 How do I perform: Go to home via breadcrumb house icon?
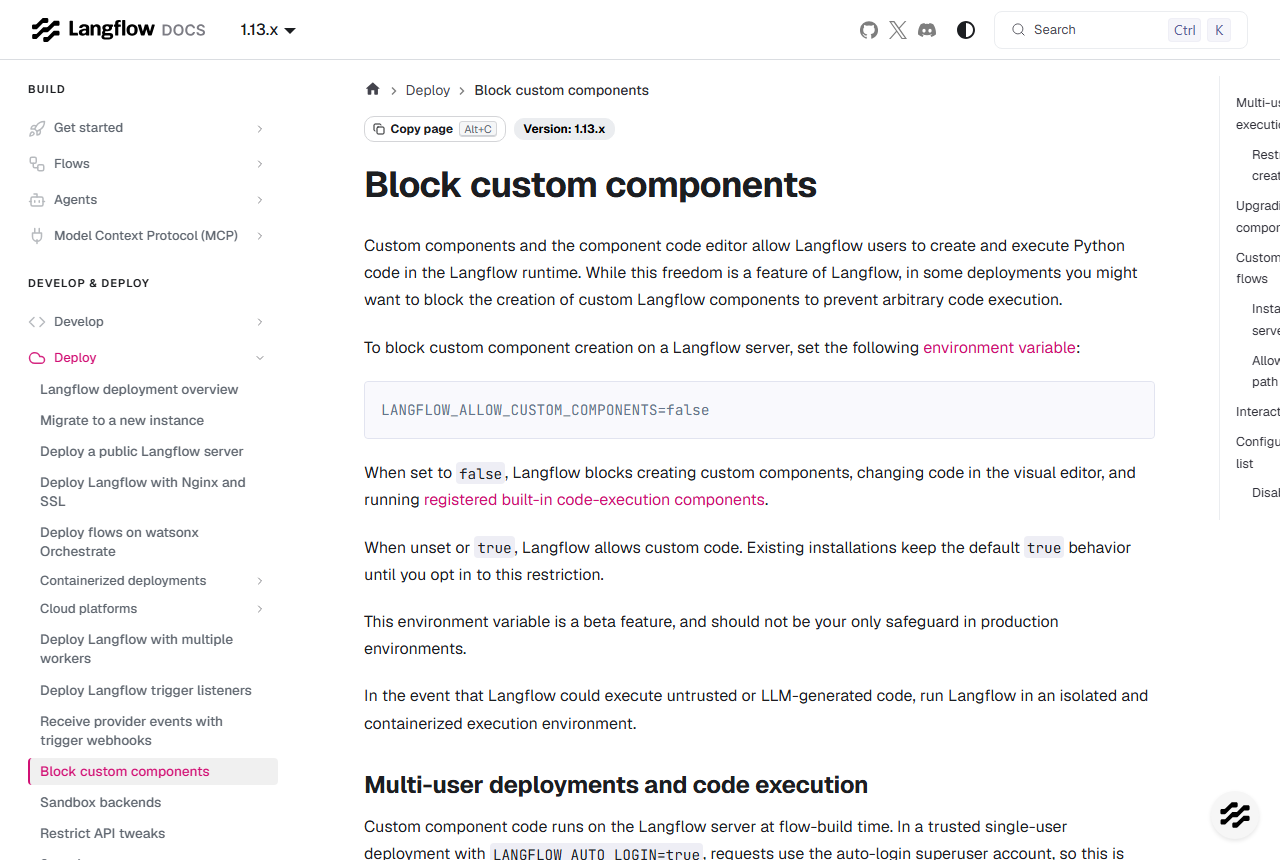tap(373, 89)
